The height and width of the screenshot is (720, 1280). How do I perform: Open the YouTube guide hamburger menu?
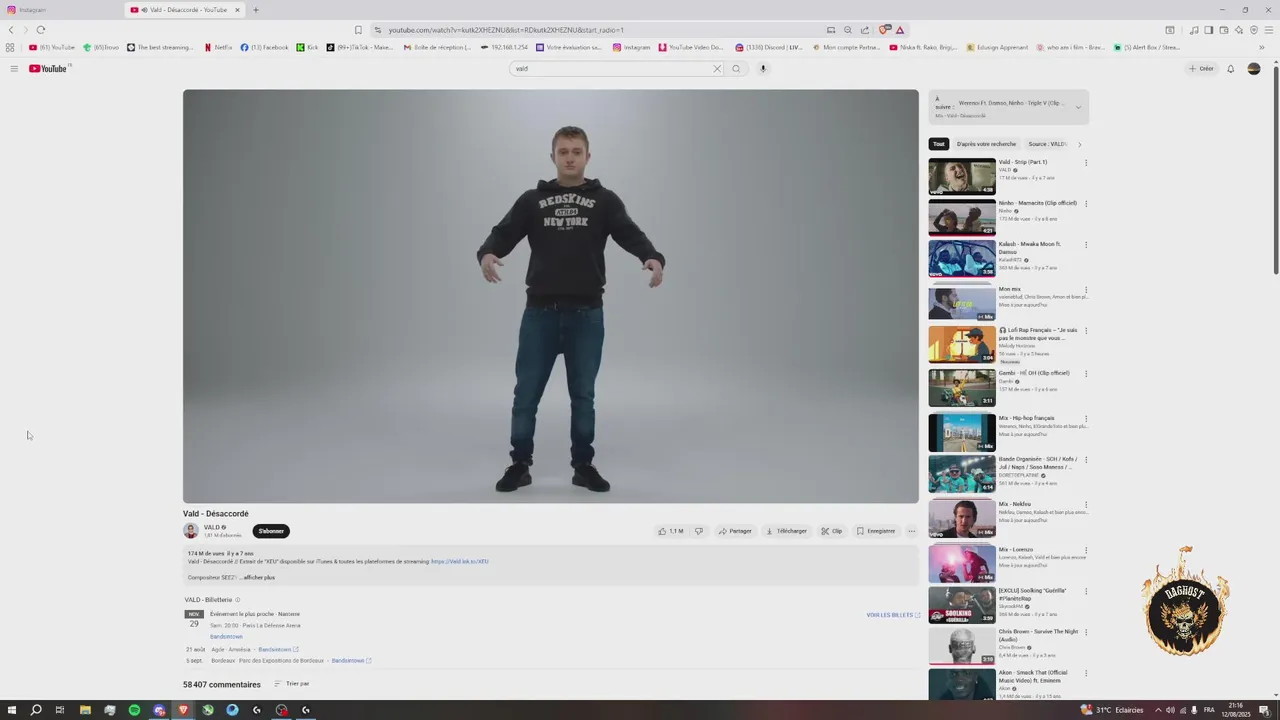14,69
